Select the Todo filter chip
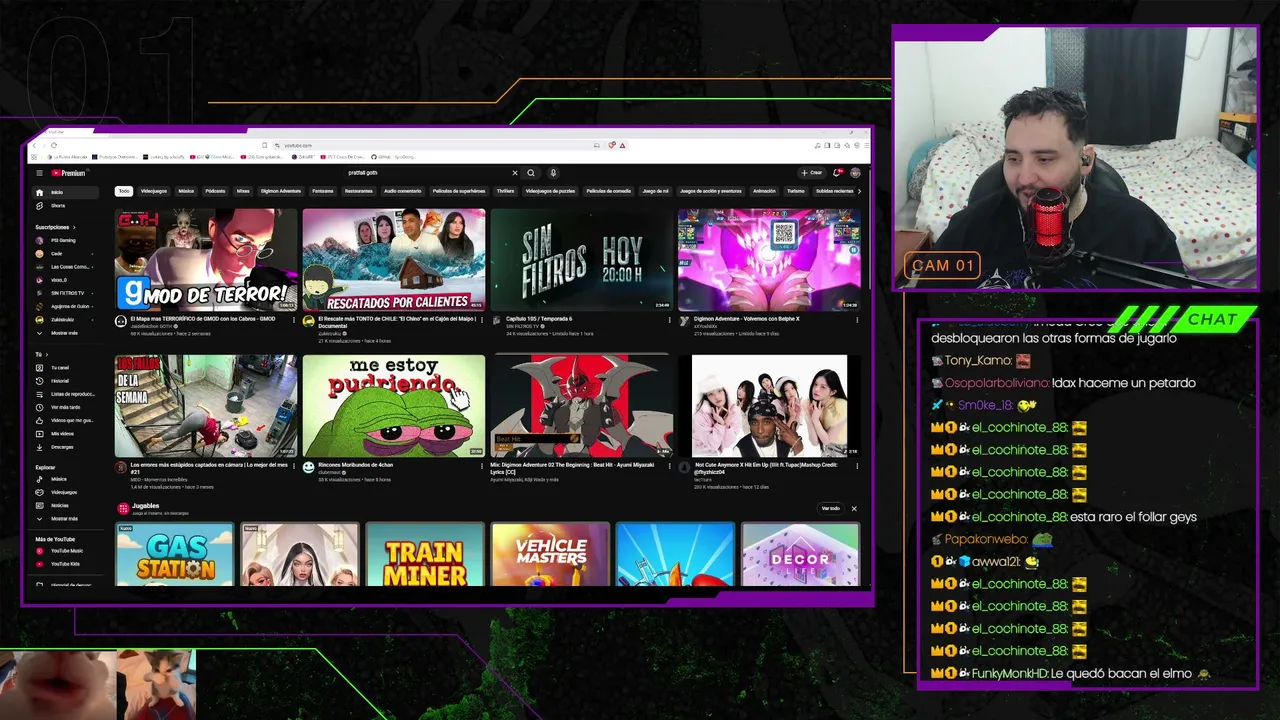The height and width of the screenshot is (720, 1280). coord(124,191)
